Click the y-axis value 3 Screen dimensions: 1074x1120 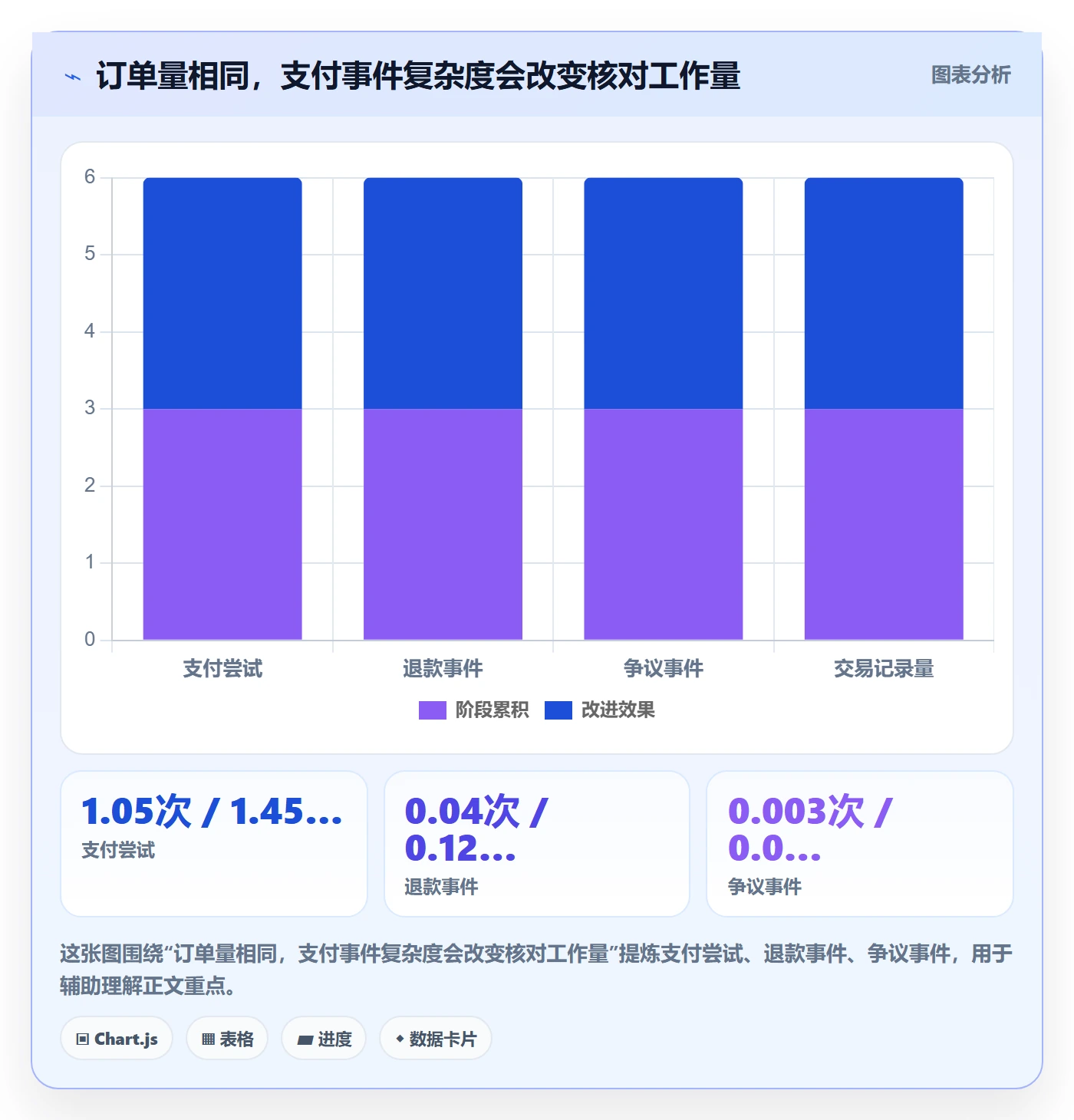tap(90, 408)
